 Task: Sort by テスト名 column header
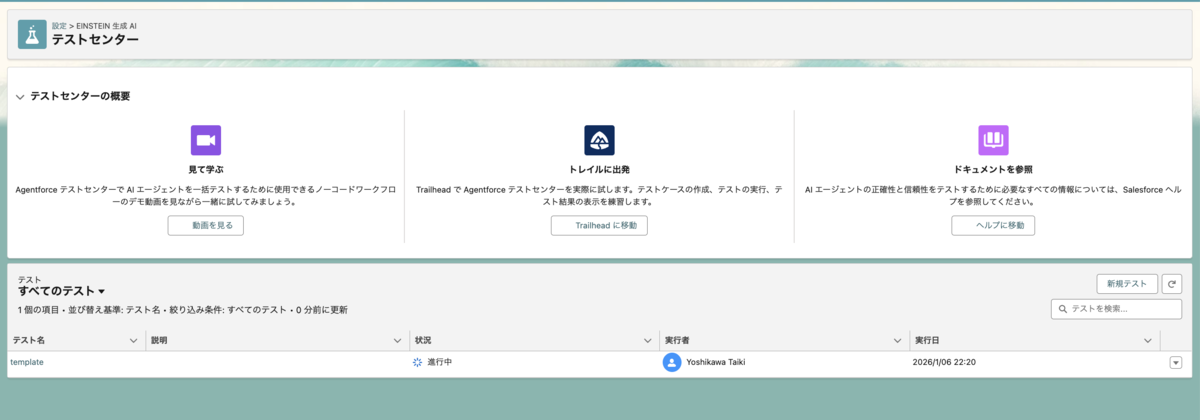point(29,341)
